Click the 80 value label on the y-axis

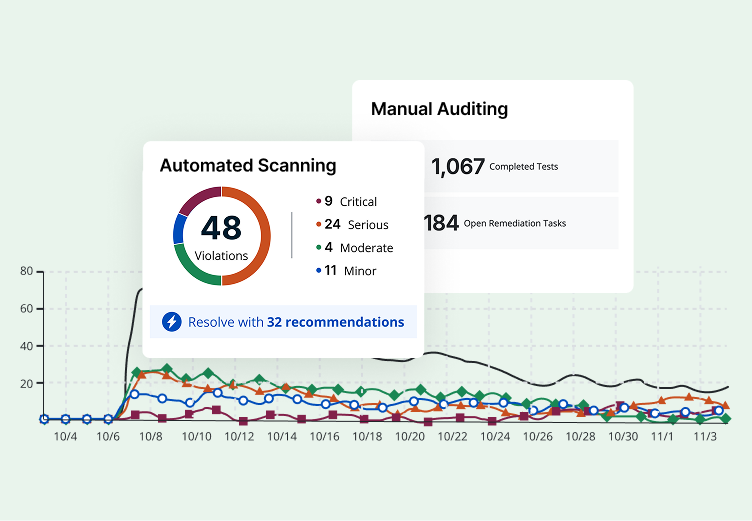[26, 271]
